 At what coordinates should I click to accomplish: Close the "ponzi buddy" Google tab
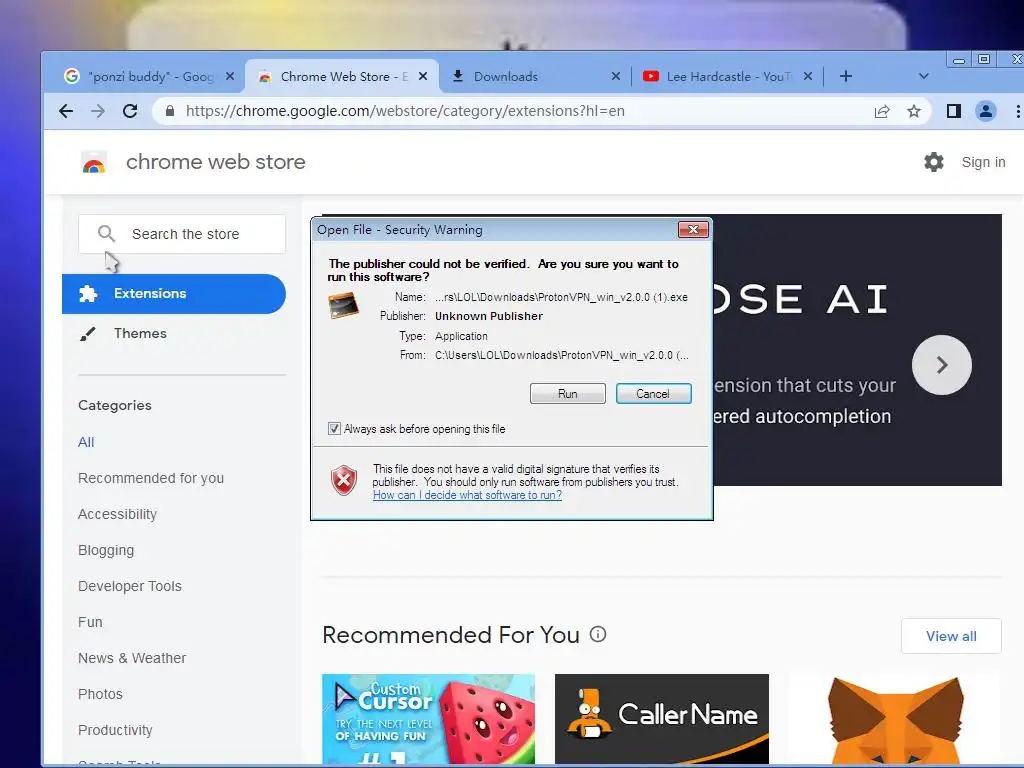tap(230, 76)
